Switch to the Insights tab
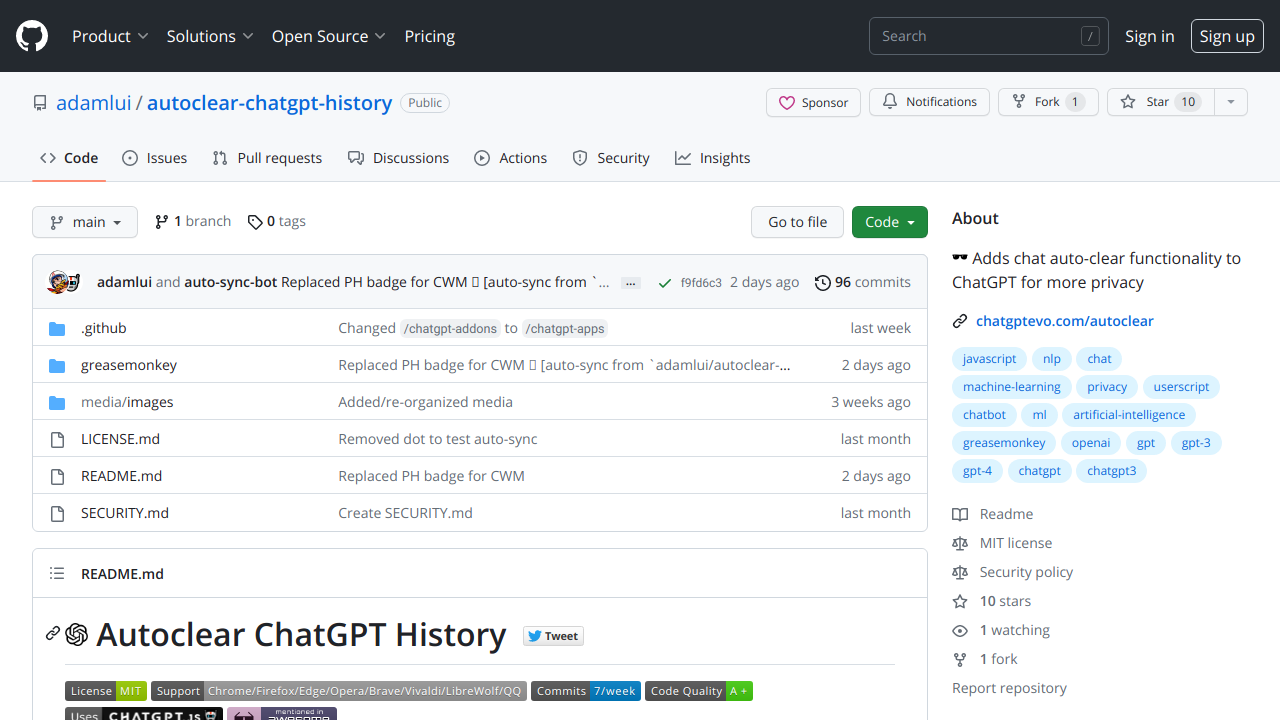 [x=712, y=158]
